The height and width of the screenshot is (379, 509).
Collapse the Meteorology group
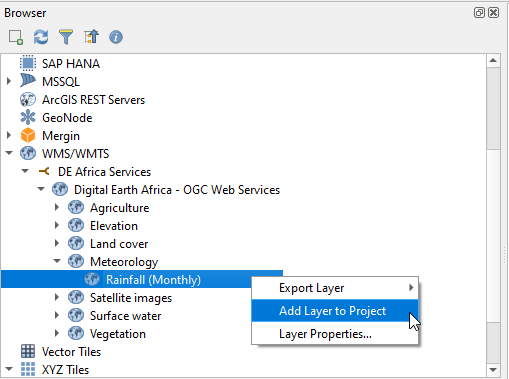click(57, 261)
